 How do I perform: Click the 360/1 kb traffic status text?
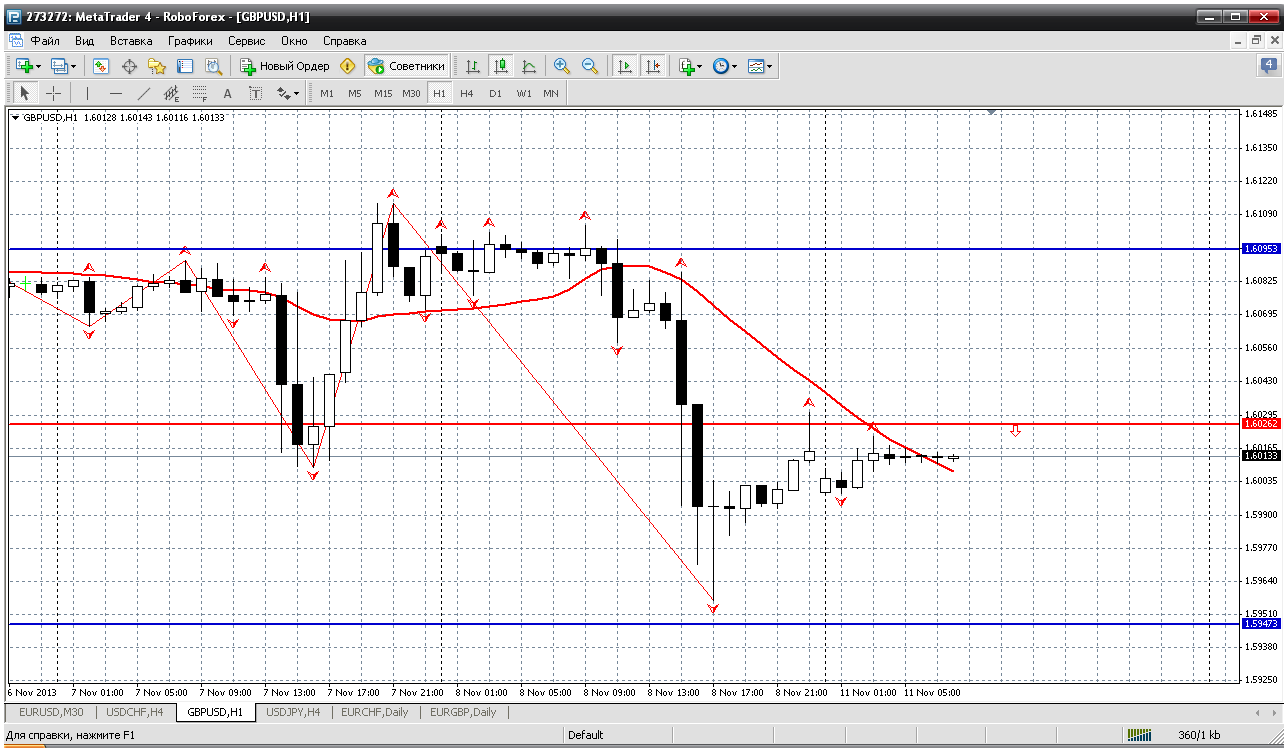1199,735
